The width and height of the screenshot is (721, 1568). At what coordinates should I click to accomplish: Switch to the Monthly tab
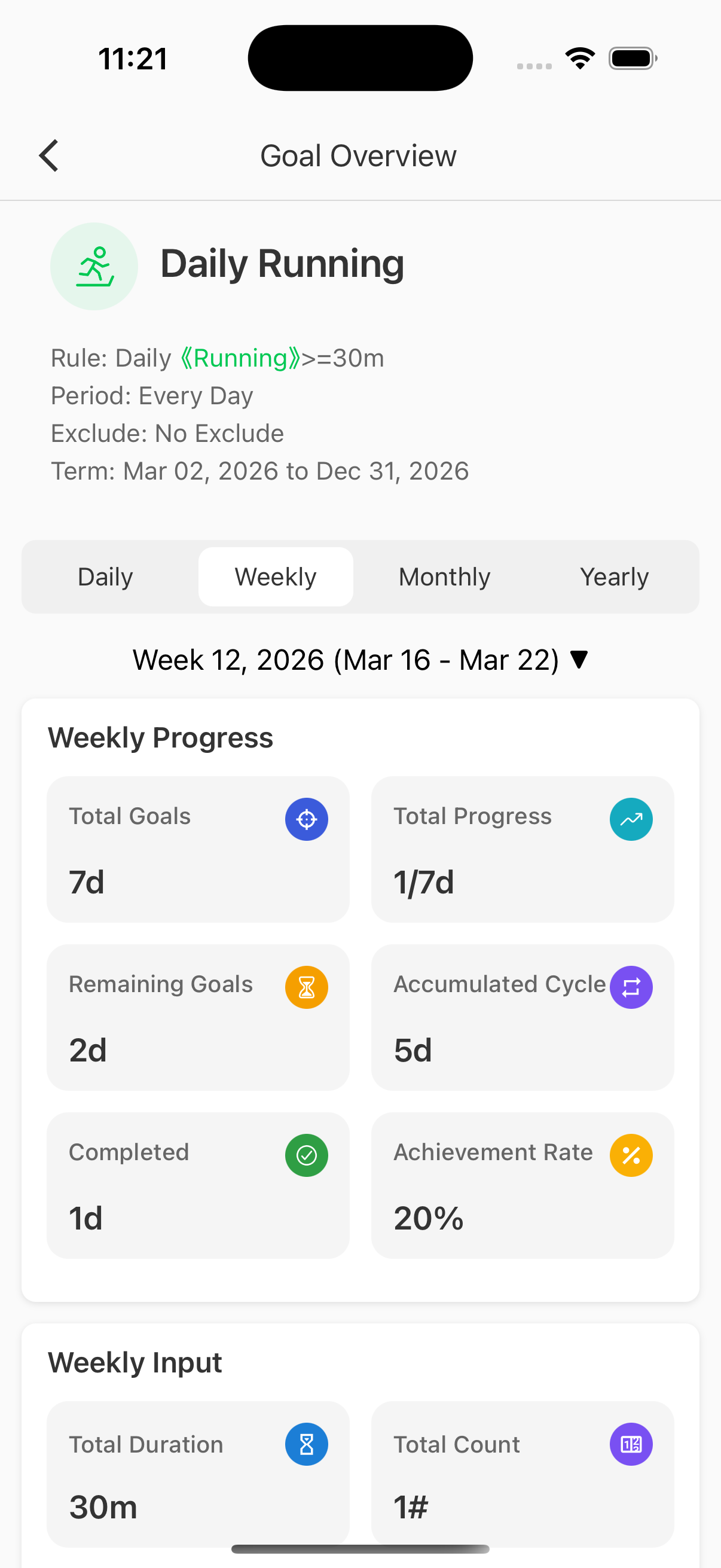click(444, 577)
